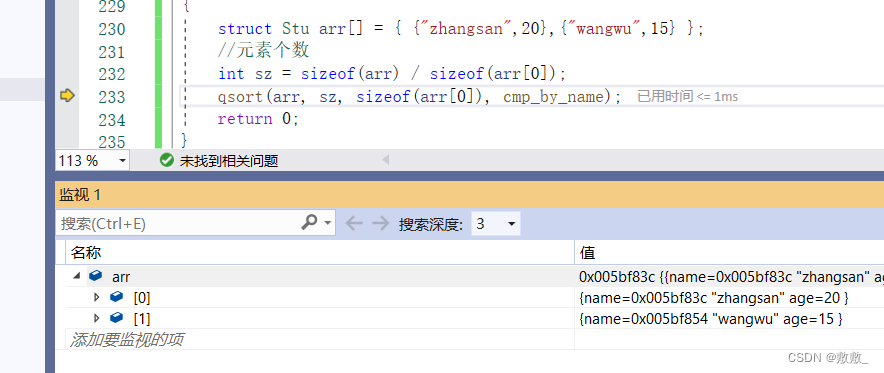Click the return 0; statement
Viewport: 884px width, 373px height.
[x=258, y=119]
